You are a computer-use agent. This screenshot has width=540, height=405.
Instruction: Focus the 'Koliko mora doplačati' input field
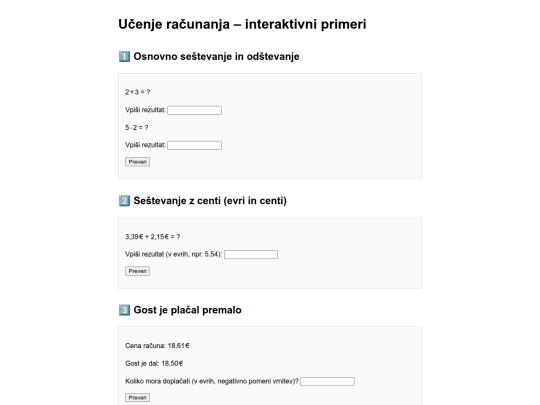pyautogui.click(x=328, y=382)
